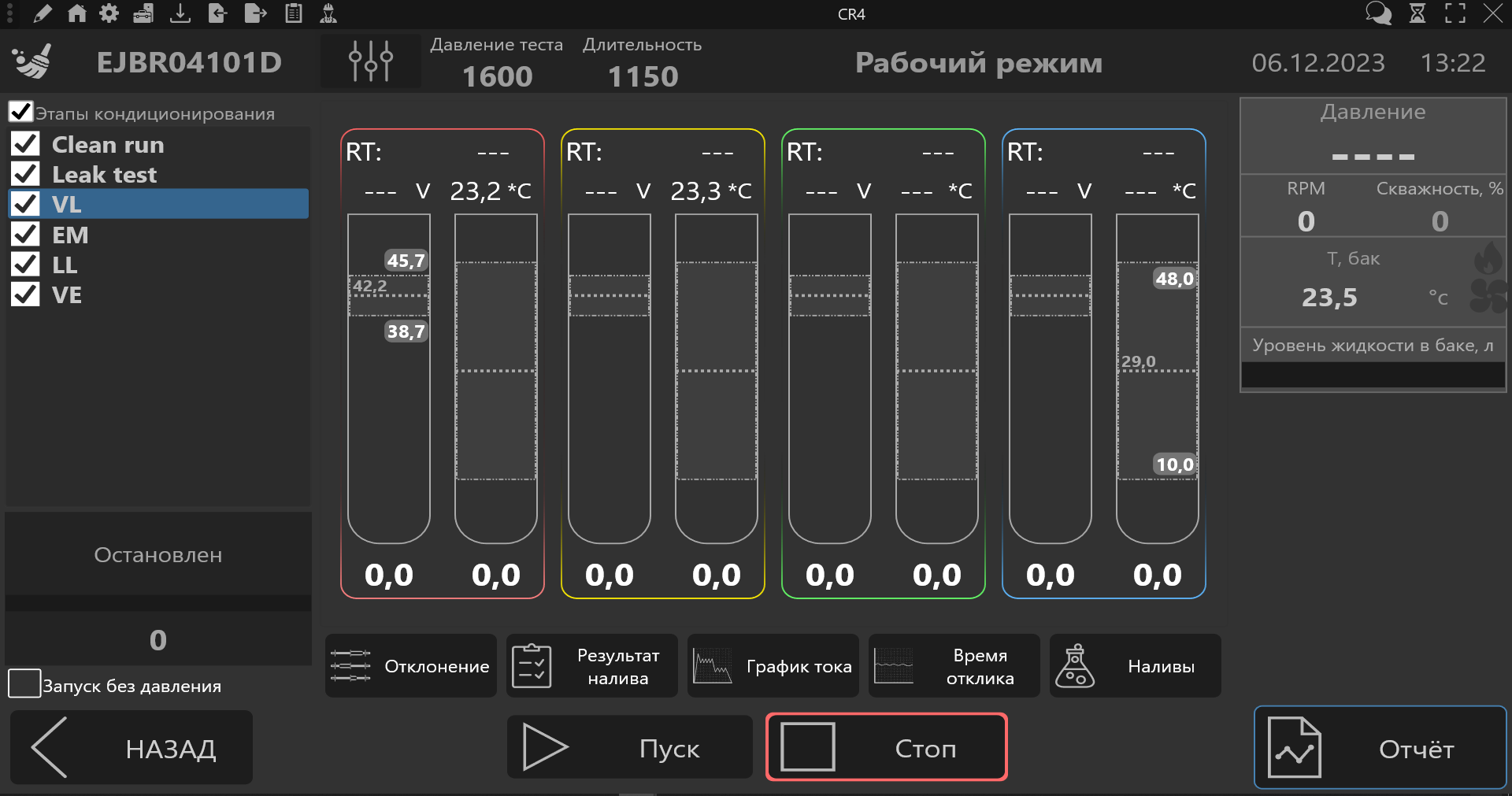Go to home screen icon

pyautogui.click(x=77, y=13)
